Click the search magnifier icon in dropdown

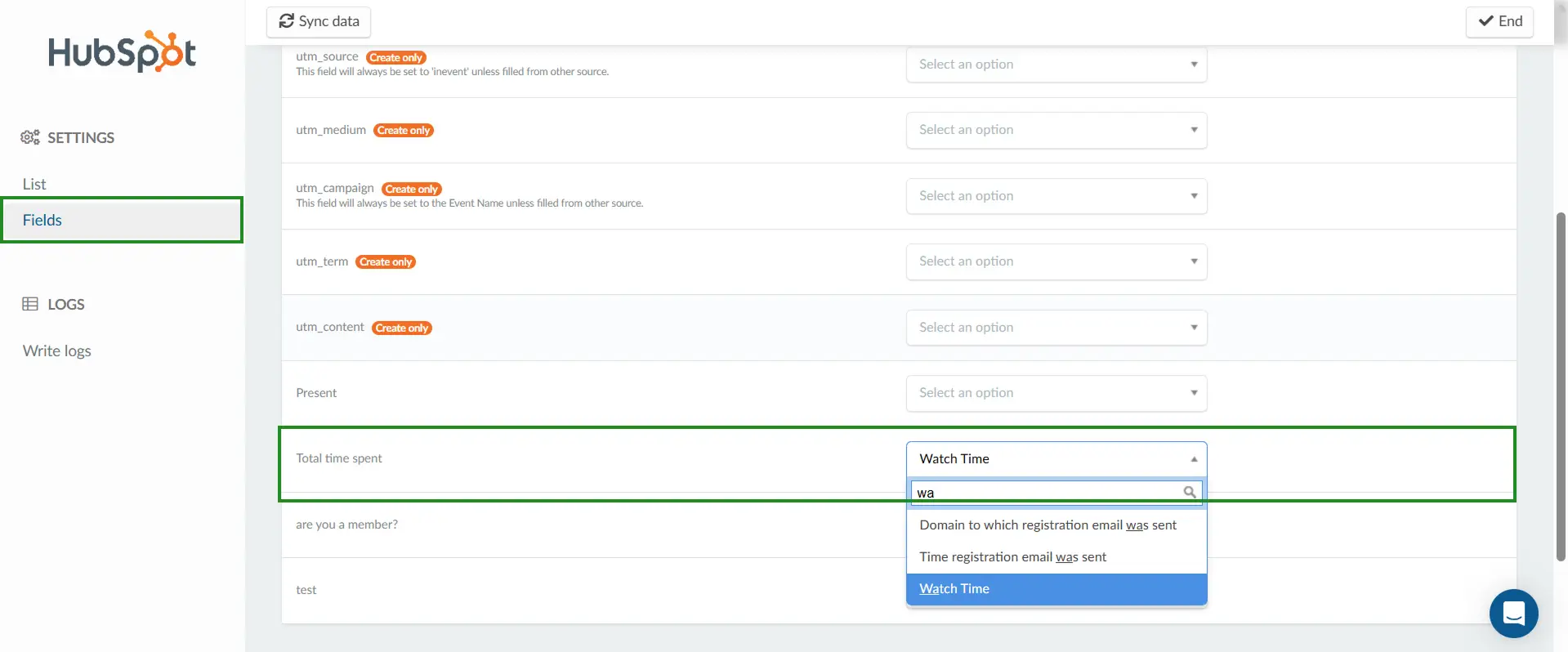pos(1190,492)
